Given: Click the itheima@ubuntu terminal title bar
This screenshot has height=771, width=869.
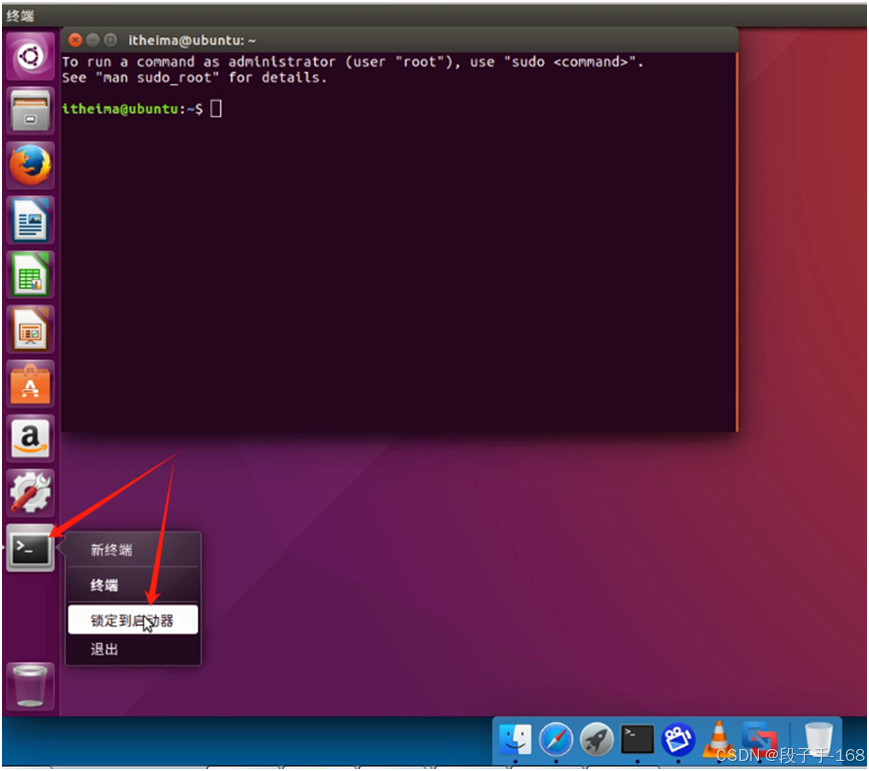Looking at the screenshot, I should (399, 40).
